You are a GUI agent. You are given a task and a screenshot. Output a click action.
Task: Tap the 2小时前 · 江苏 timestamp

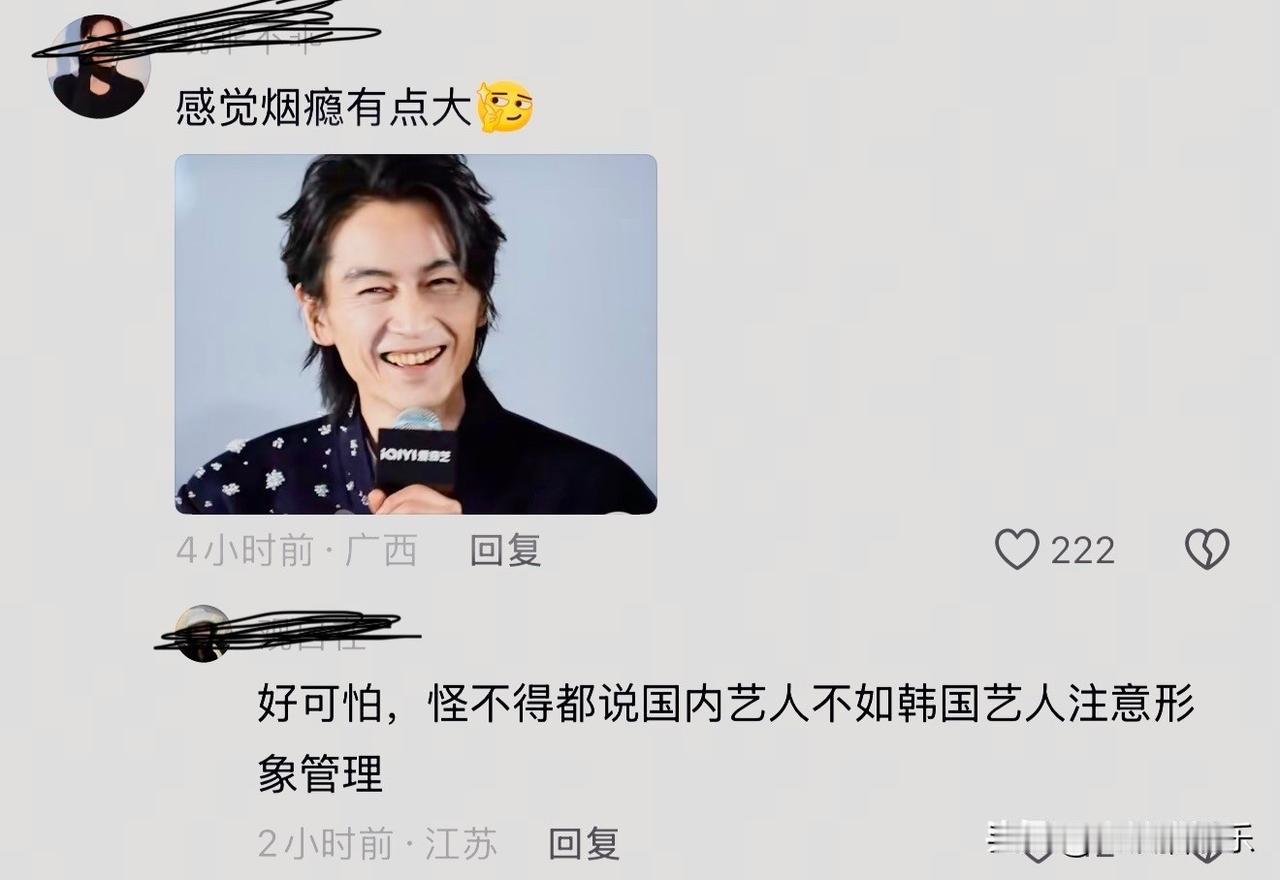tap(377, 844)
